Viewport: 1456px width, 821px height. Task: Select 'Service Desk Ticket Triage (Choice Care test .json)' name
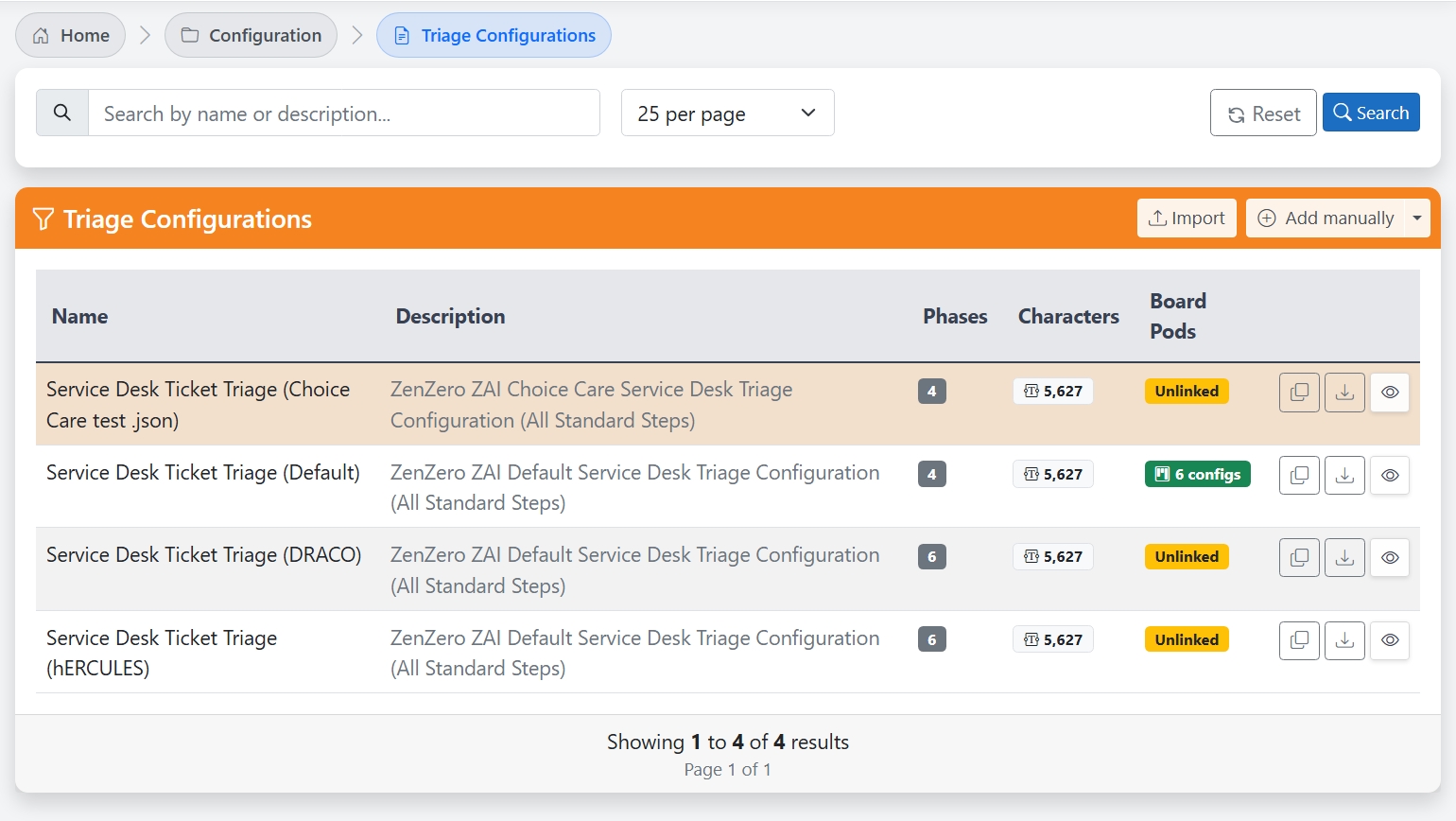199,405
